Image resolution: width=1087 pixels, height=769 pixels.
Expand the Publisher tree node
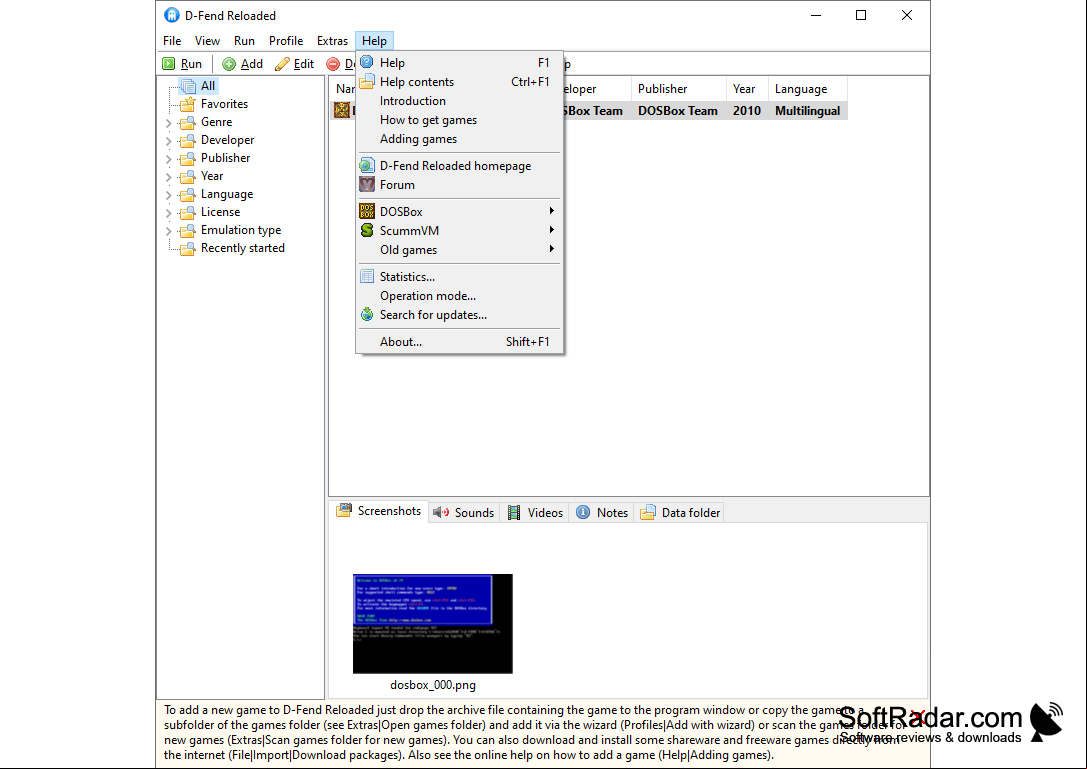coord(168,159)
